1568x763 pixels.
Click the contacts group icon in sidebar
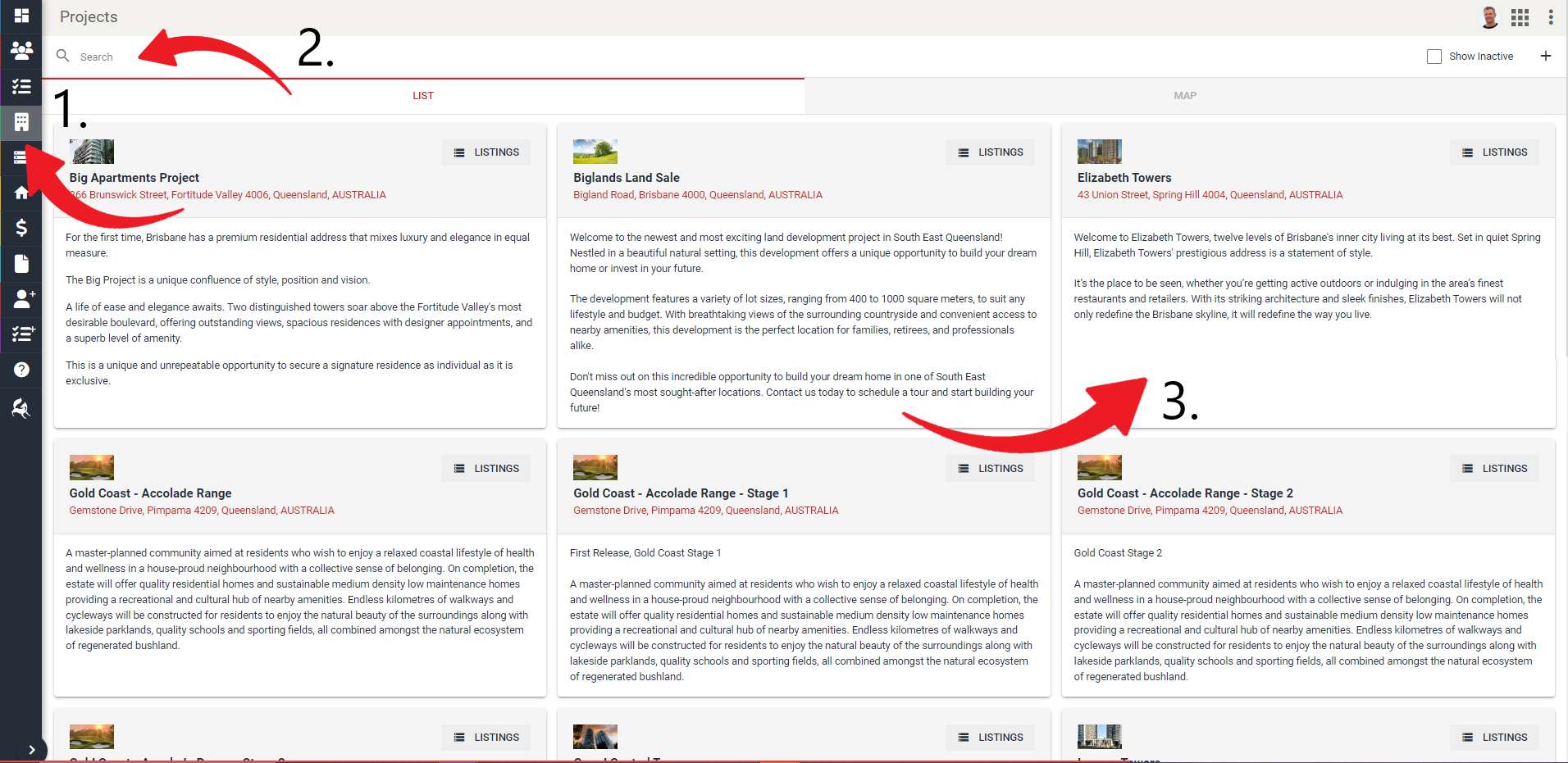click(21, 51)
